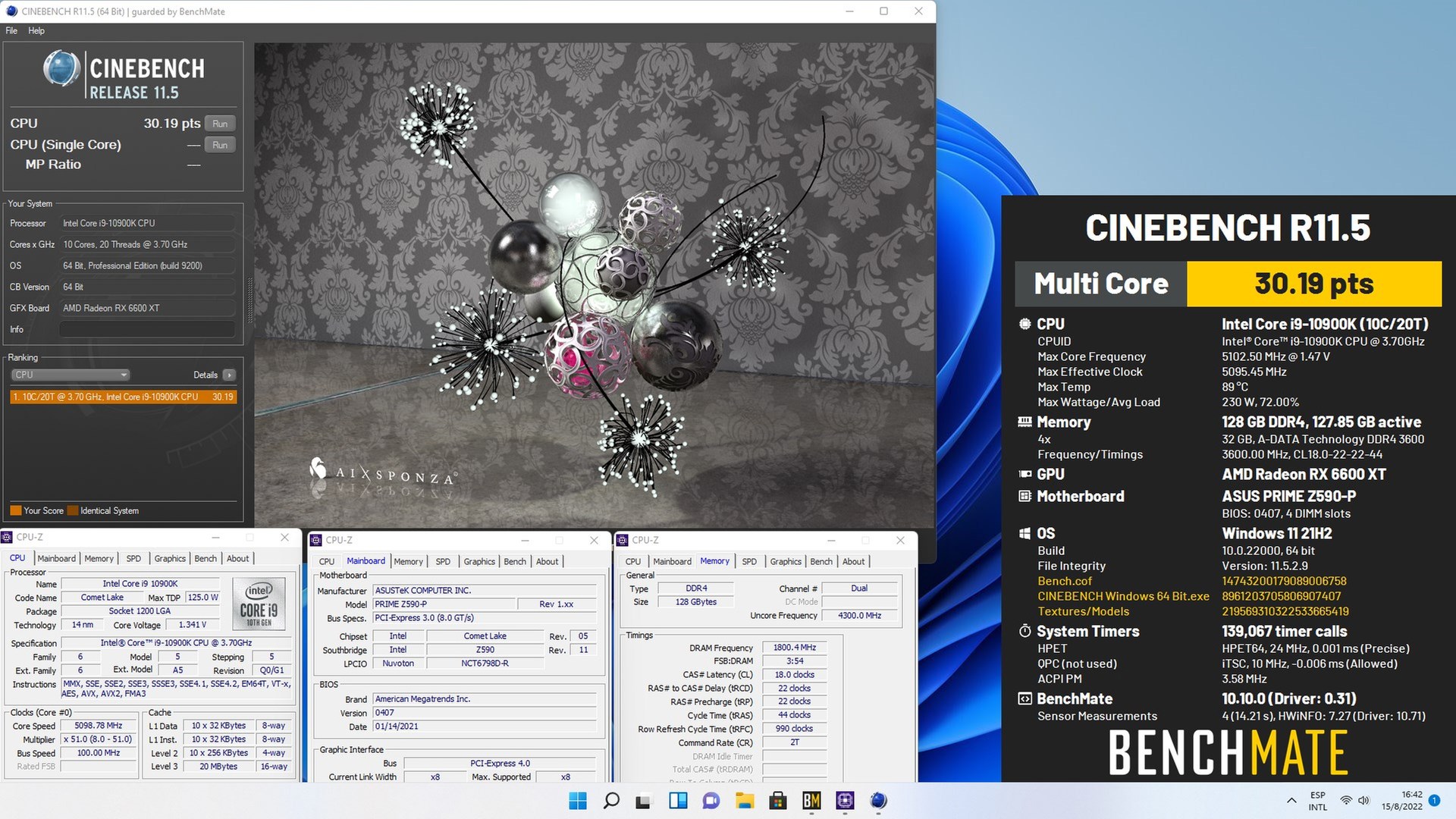Open Microsoft Store on taskbar
Screen dimensions: 1456x819
click(778, 801)
